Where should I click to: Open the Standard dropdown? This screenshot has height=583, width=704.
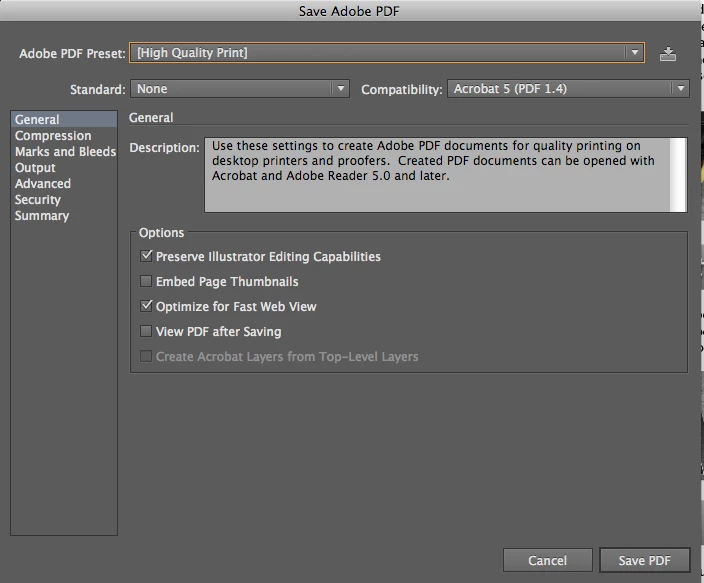240,88
